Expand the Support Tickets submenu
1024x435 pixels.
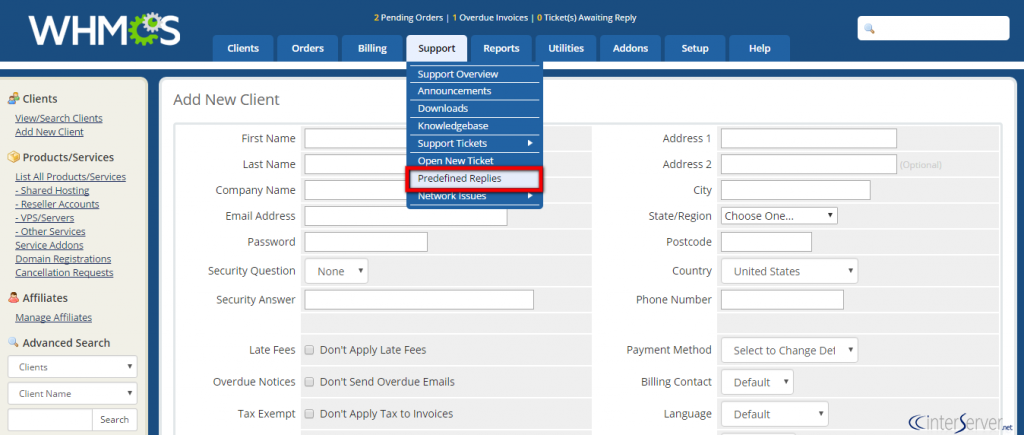pyautogui.click(x=475, y=143)
